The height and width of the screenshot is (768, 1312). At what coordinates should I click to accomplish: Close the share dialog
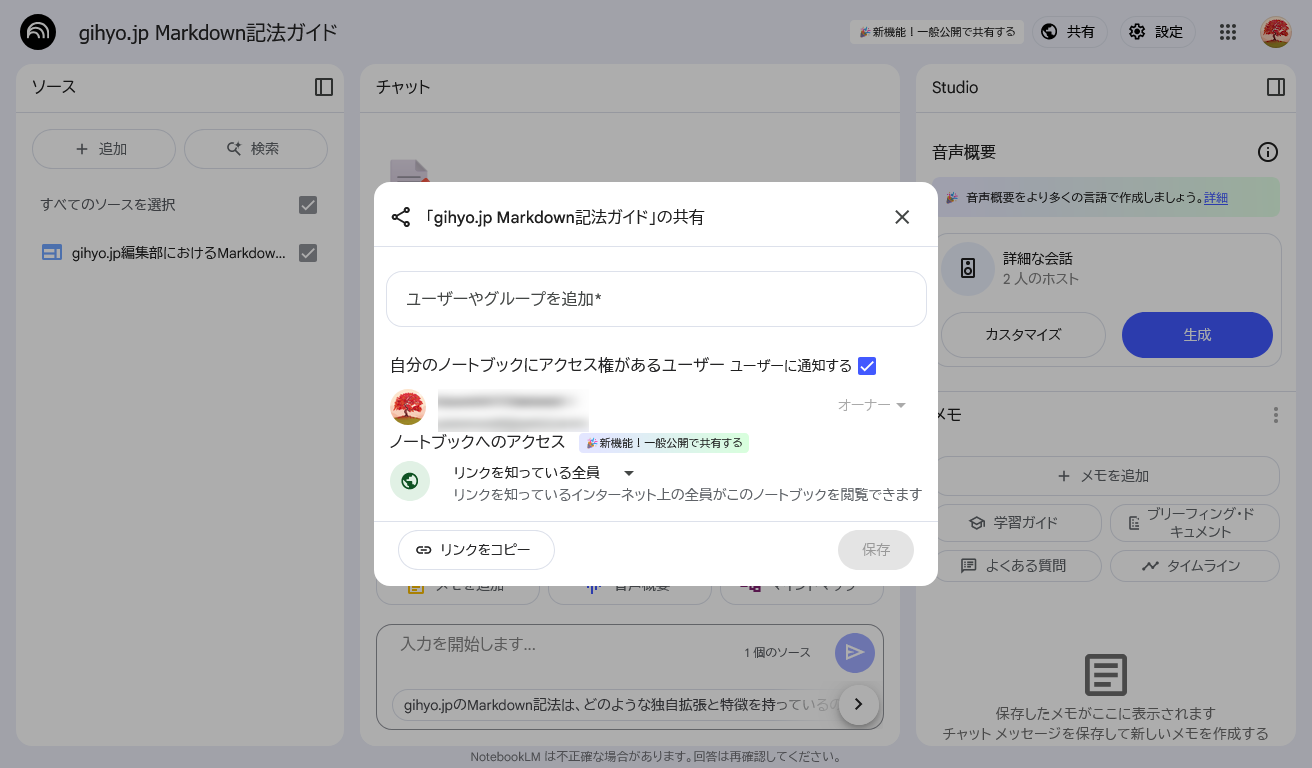902,217
